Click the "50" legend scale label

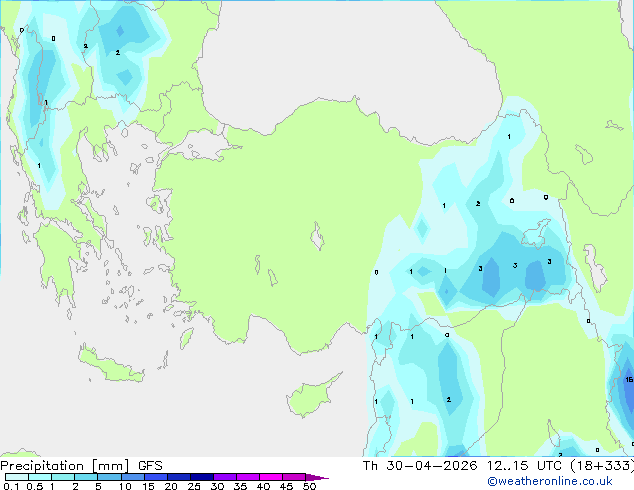click(x=309, y=486)
